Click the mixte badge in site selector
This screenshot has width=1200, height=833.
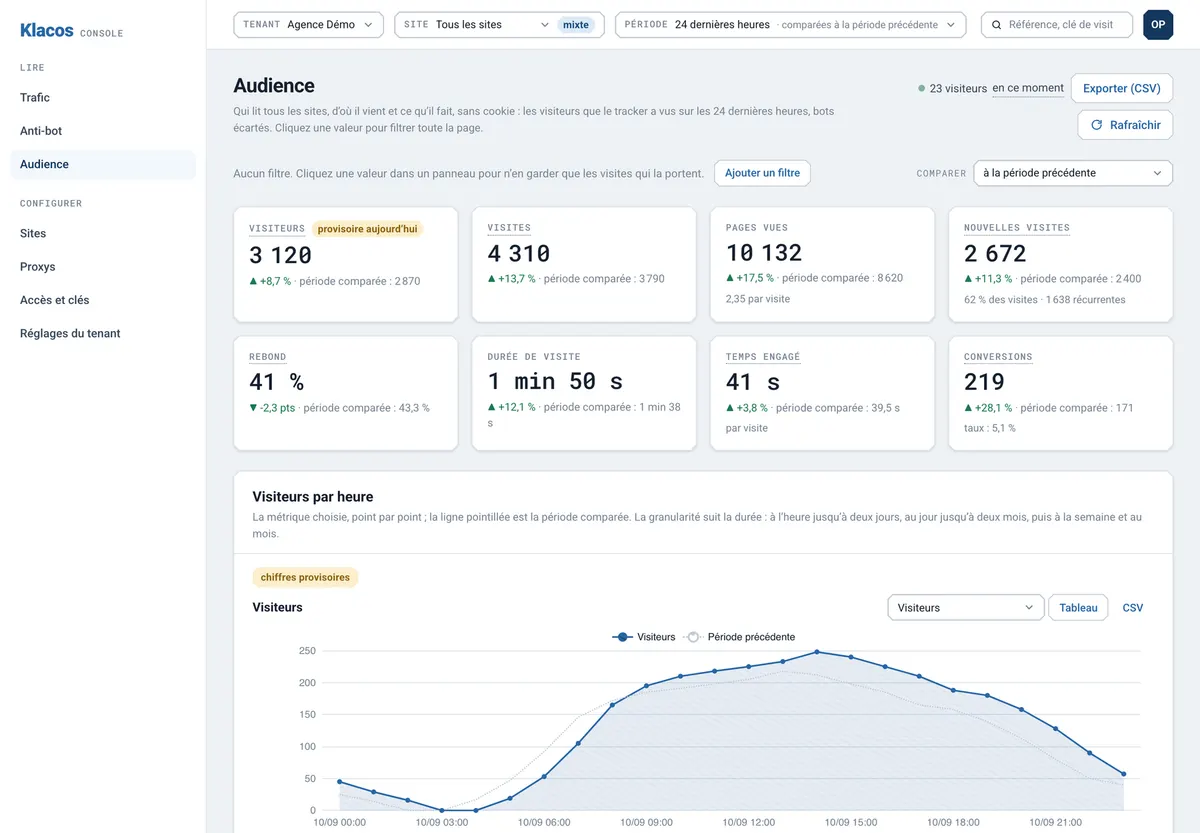tap(576, 25)
